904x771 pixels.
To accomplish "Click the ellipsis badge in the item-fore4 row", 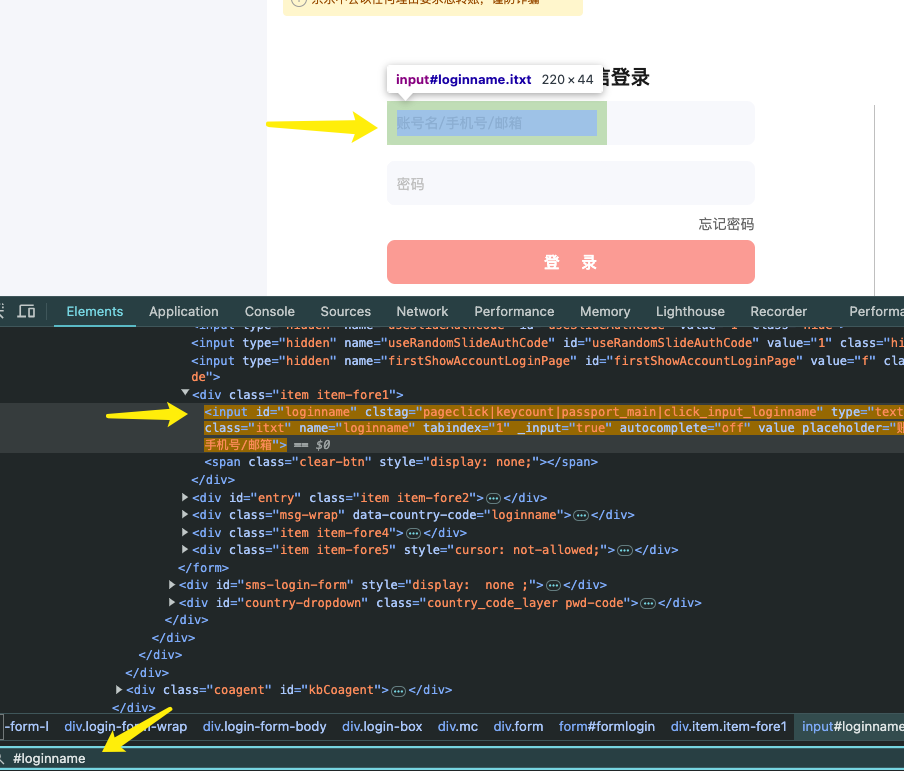I will point(414,534).
